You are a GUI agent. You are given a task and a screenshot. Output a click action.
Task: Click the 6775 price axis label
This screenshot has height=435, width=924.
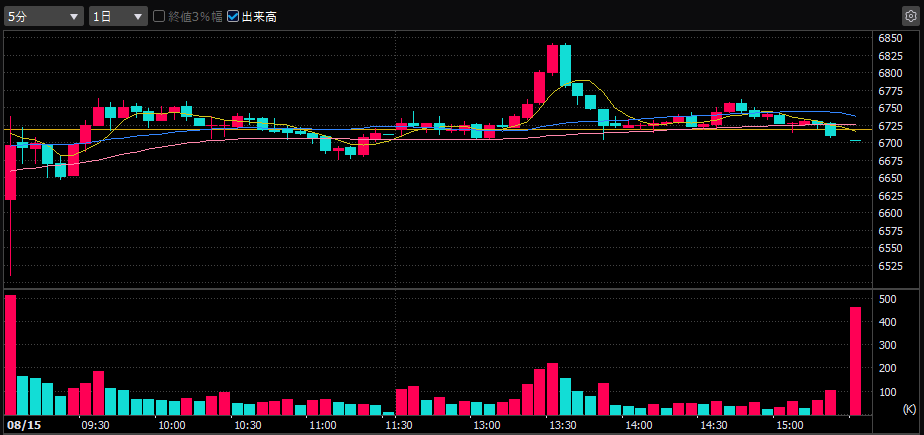(x=890, y=91)
